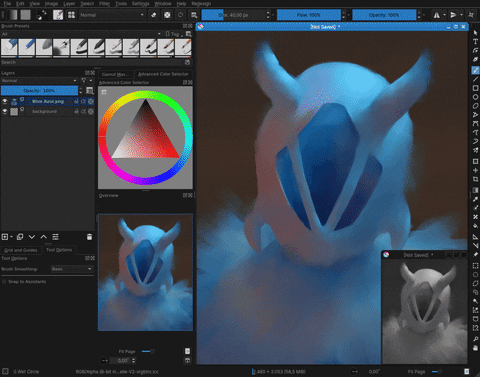Hide the background layer via eye icon

[x=5, y=111]
